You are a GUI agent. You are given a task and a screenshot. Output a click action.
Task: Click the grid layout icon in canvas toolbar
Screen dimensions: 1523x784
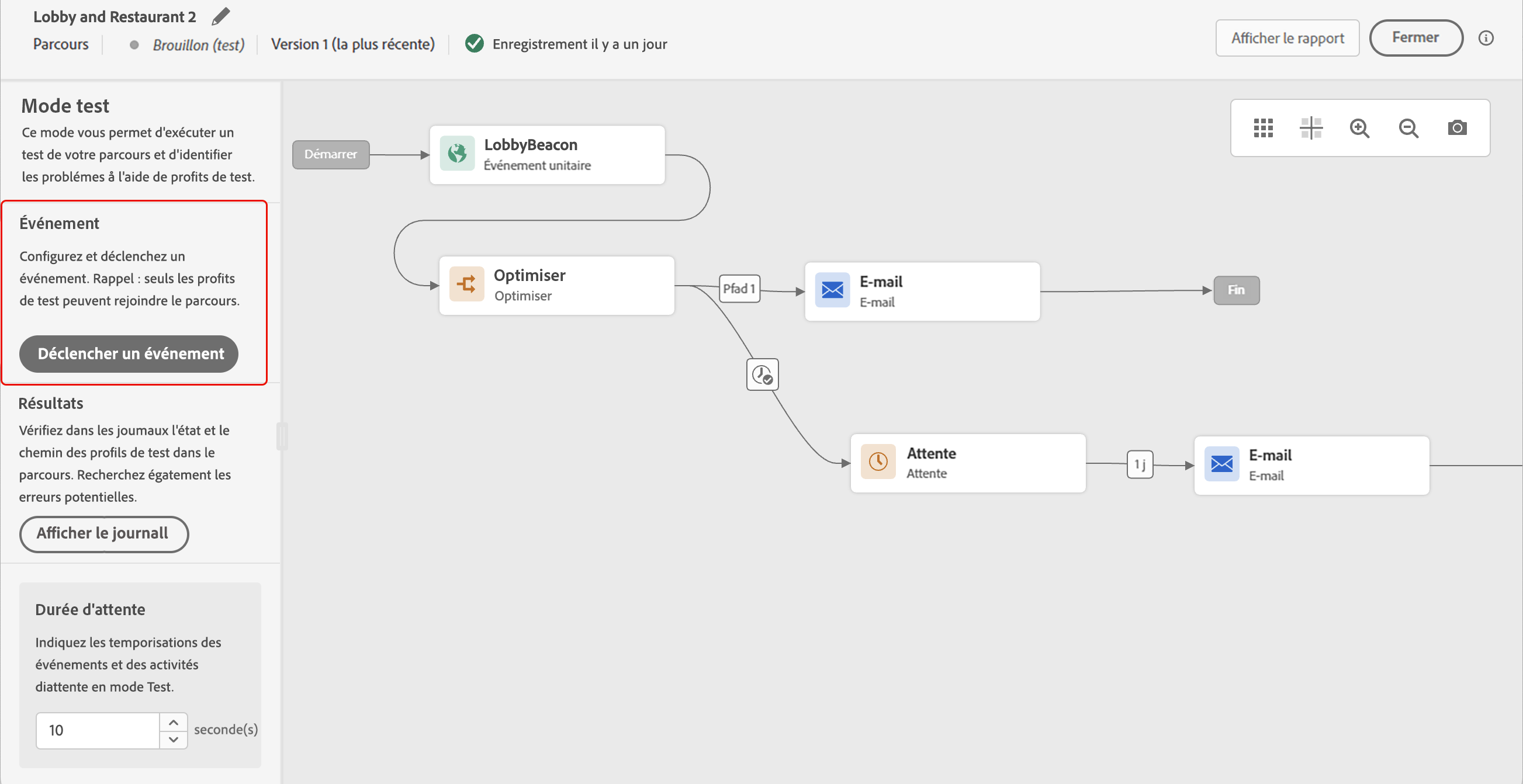pos(1263,127)
